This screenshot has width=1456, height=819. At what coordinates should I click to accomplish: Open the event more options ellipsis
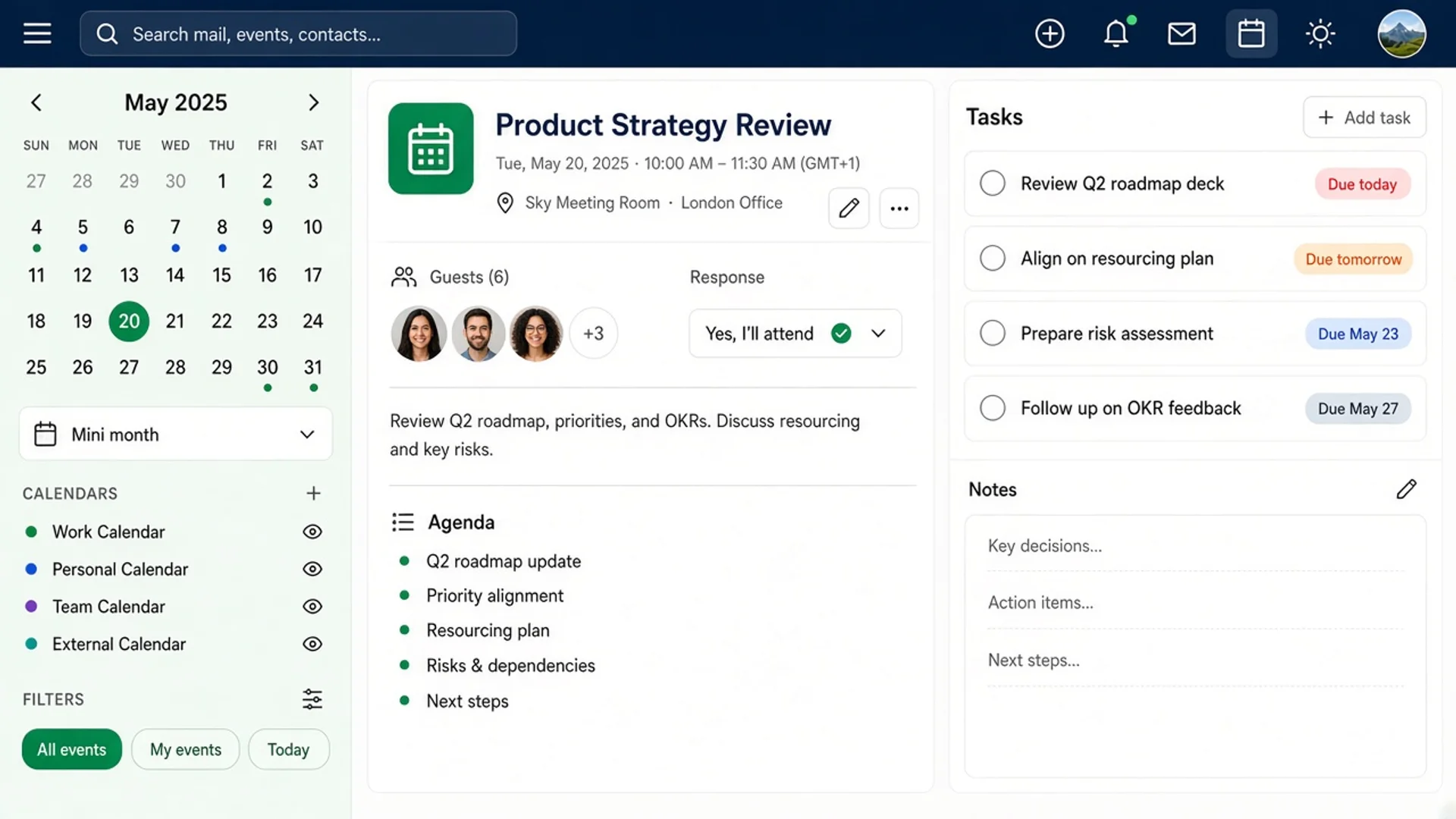click(899, 208)
